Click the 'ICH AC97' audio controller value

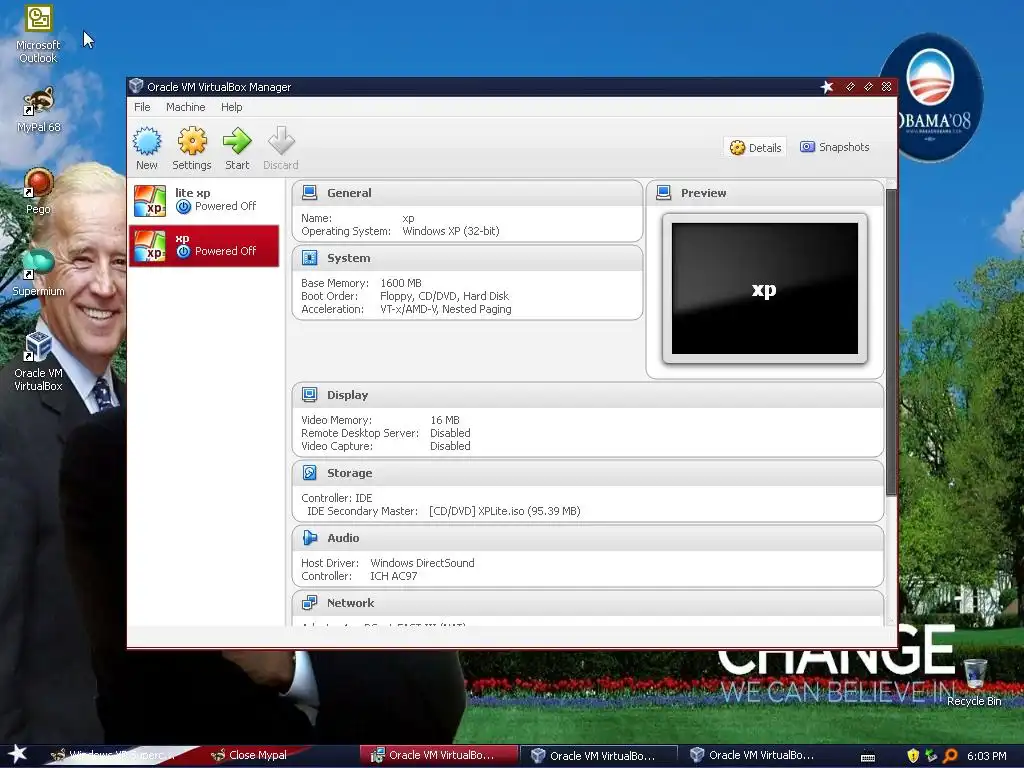point(393,576)
